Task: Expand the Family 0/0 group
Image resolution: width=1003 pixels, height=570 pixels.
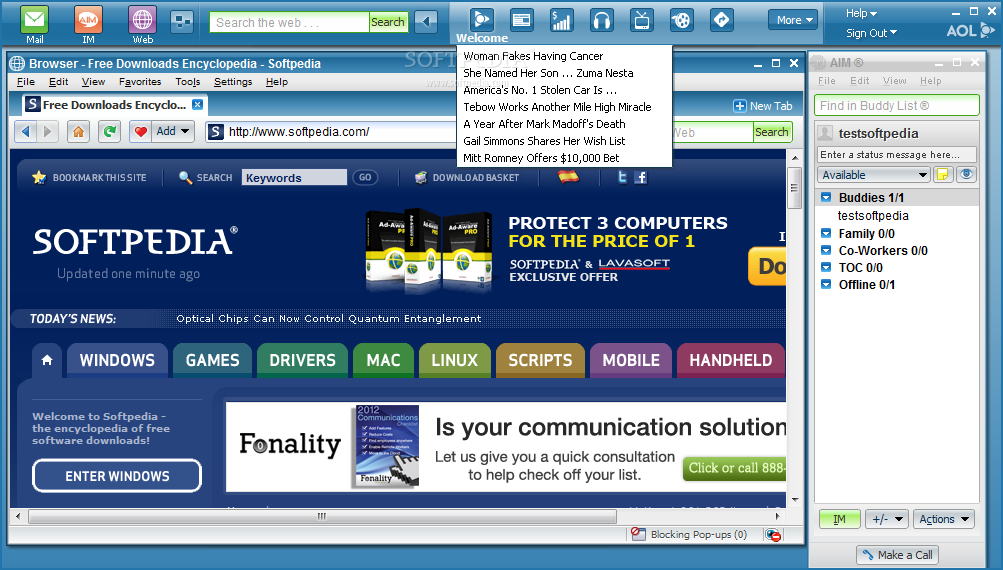Action: (826, 234)
